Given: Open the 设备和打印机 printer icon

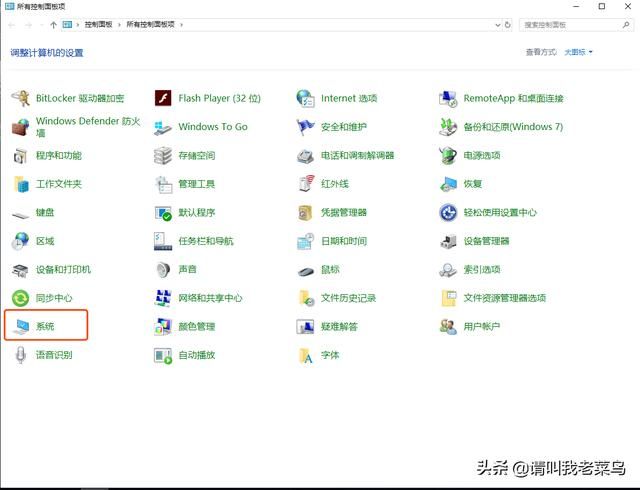Looking at the screenshot, I should click(x=20, y=270).
